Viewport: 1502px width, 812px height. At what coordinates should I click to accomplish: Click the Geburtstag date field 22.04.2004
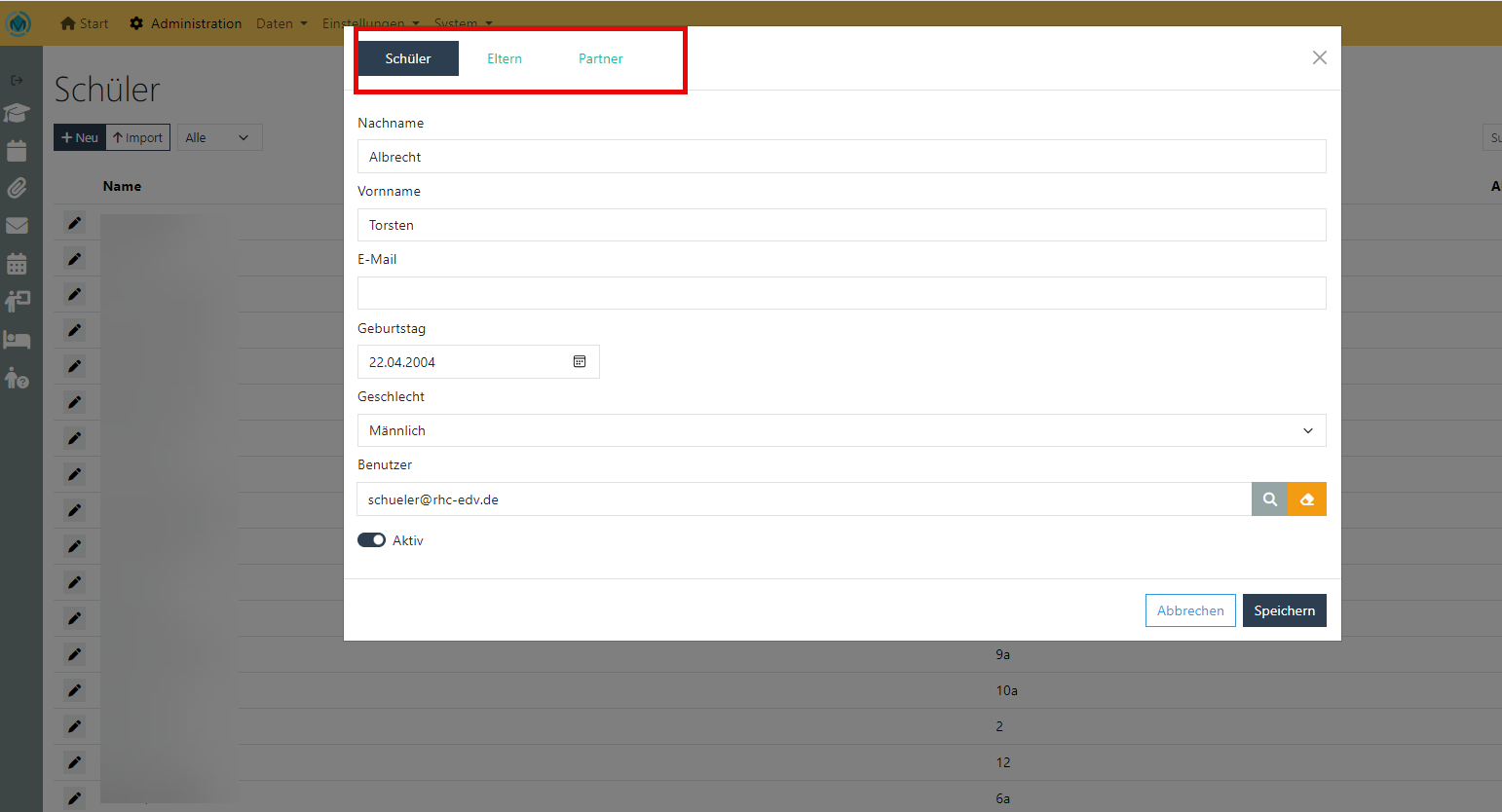click(478, 362)
